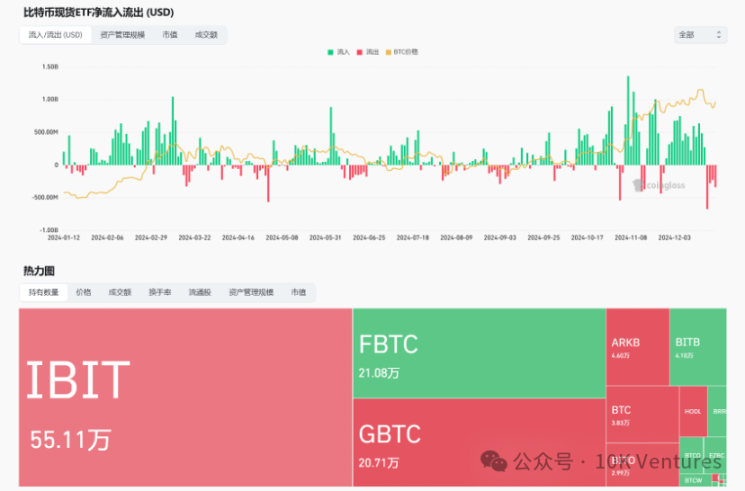
Task: Select the 持有数量 heatmap tab
Action: pos(44,292)
